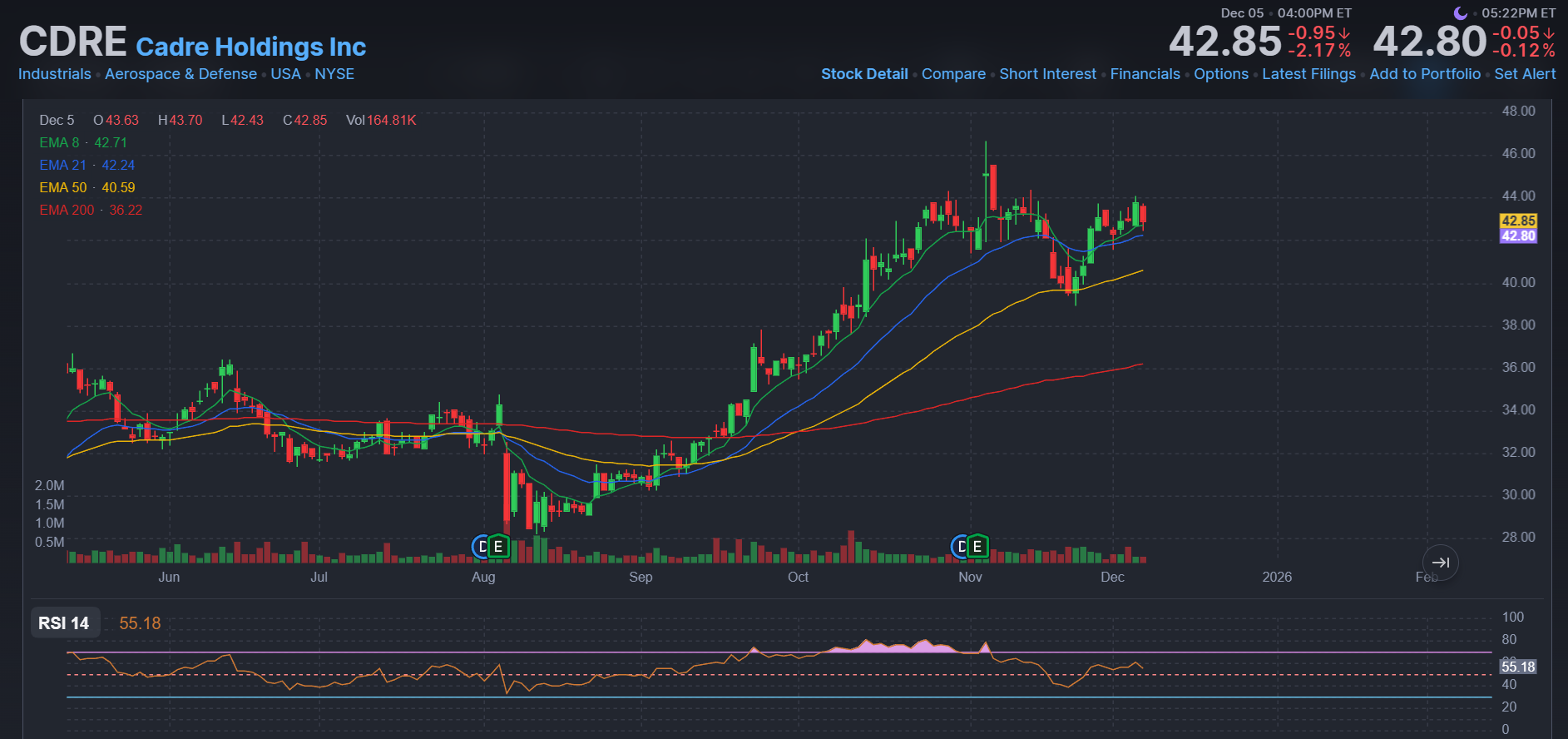This screenshot has width=1568, height=739.
Task: Click the Vol 164.81K readout
Action: [x=381, y=120]
